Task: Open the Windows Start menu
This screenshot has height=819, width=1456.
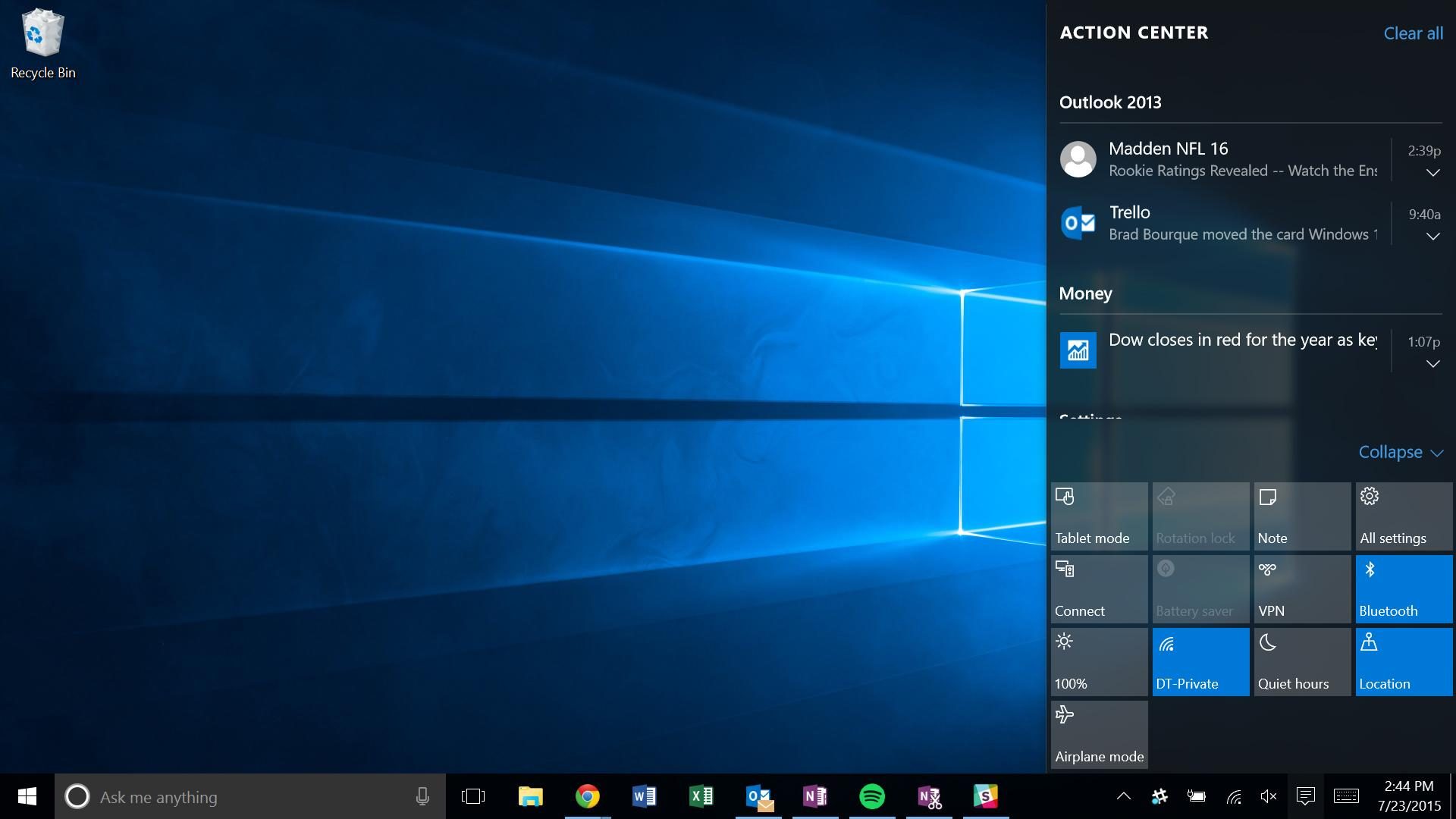Action: point(27,796)
